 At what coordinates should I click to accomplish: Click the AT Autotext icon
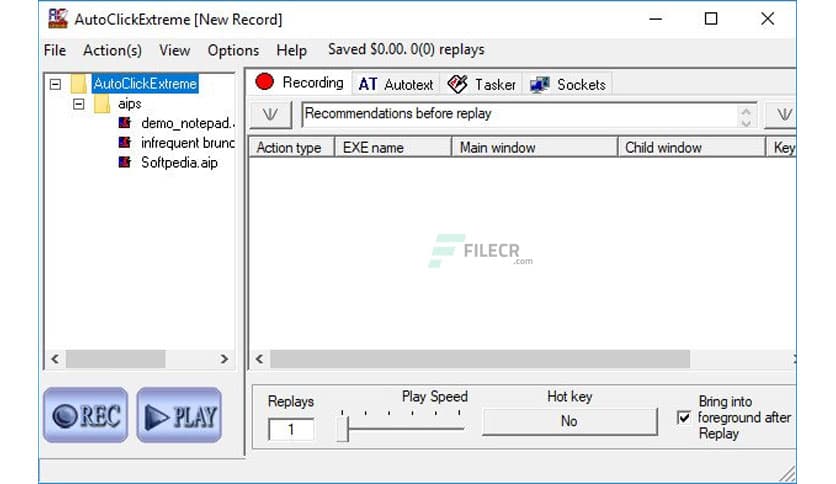pos(368,84)
